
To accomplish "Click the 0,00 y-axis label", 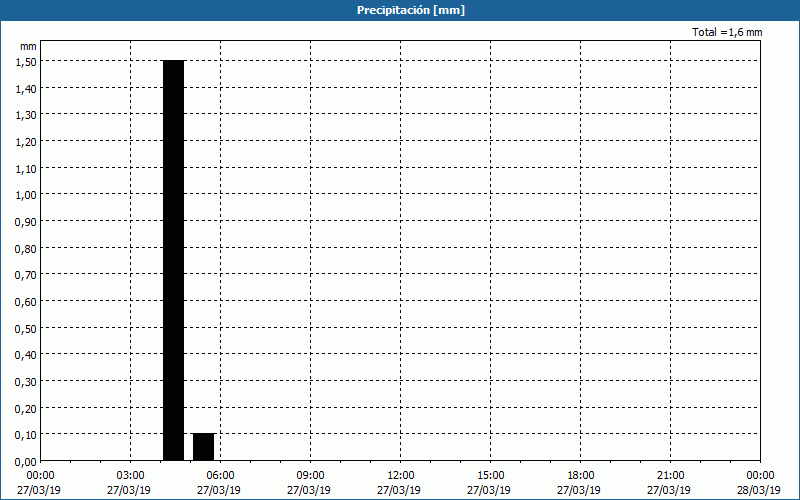I will coord(26,462).
